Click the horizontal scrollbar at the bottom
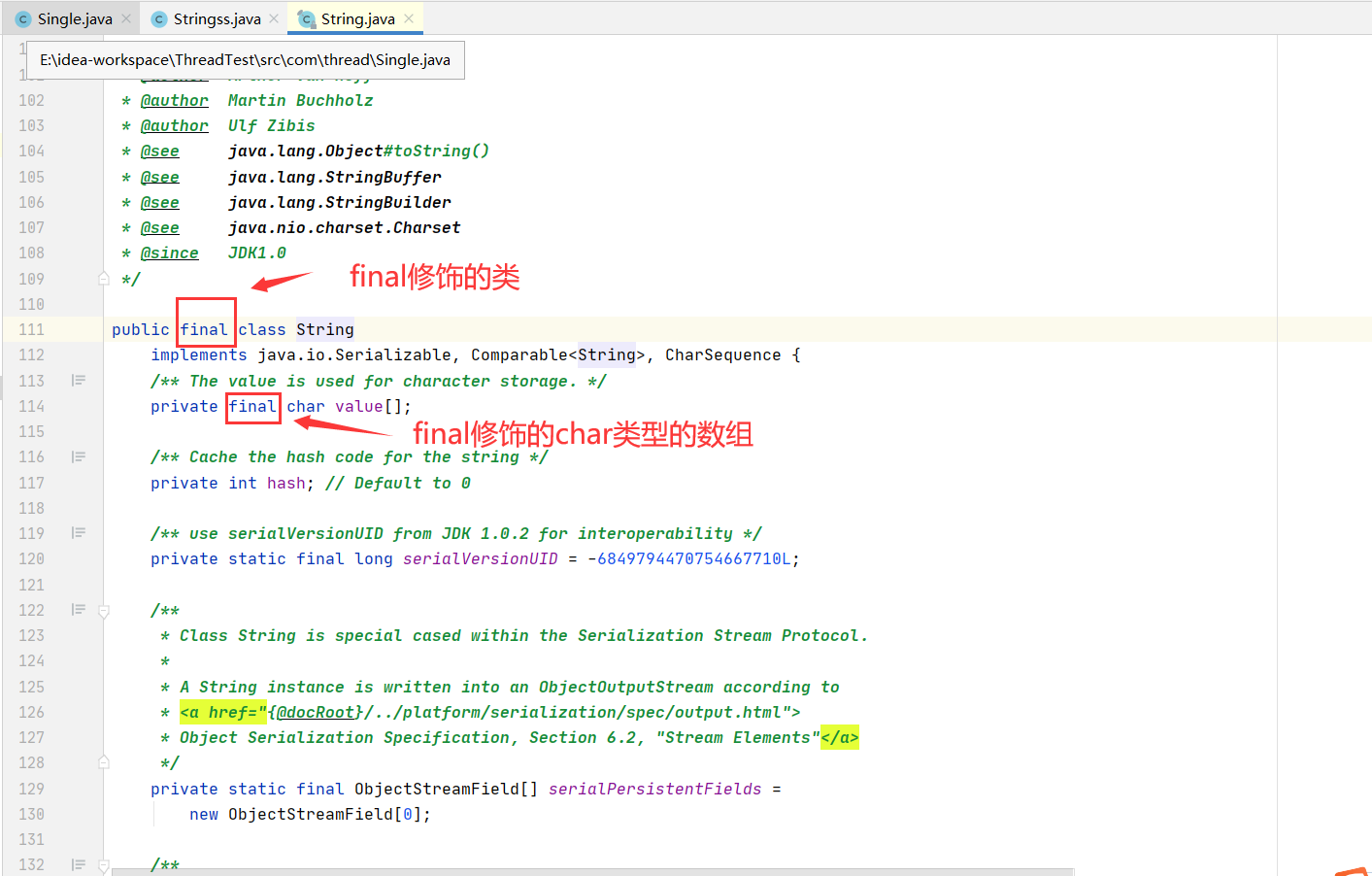The width and height of the screenshot is (1372, 876). [593, 872]
